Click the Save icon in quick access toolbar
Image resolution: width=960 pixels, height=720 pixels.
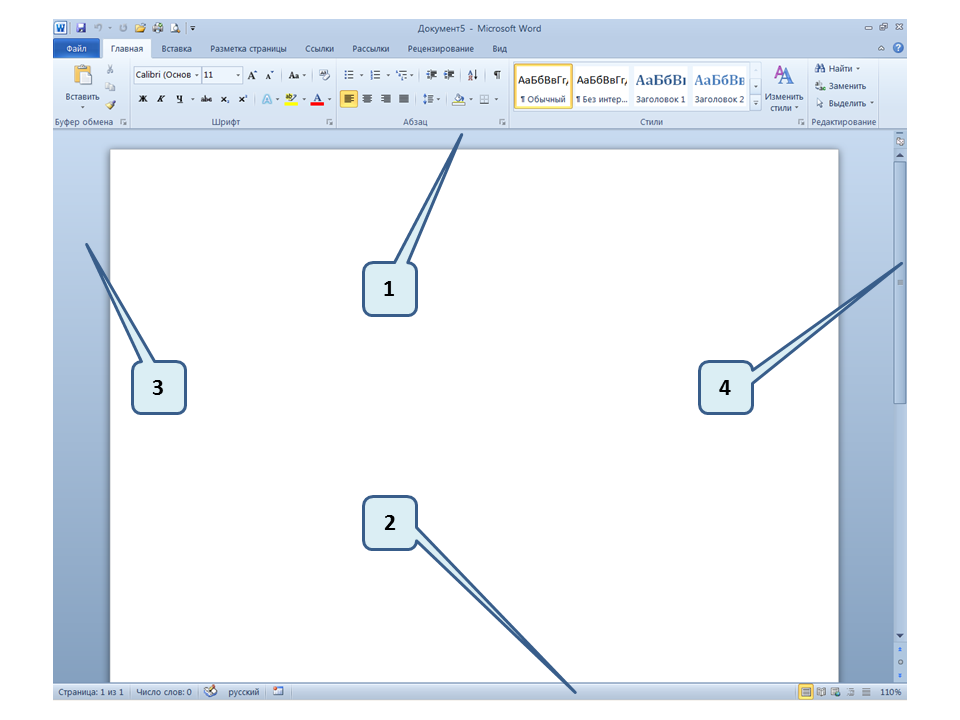click(x=81, y=29)
